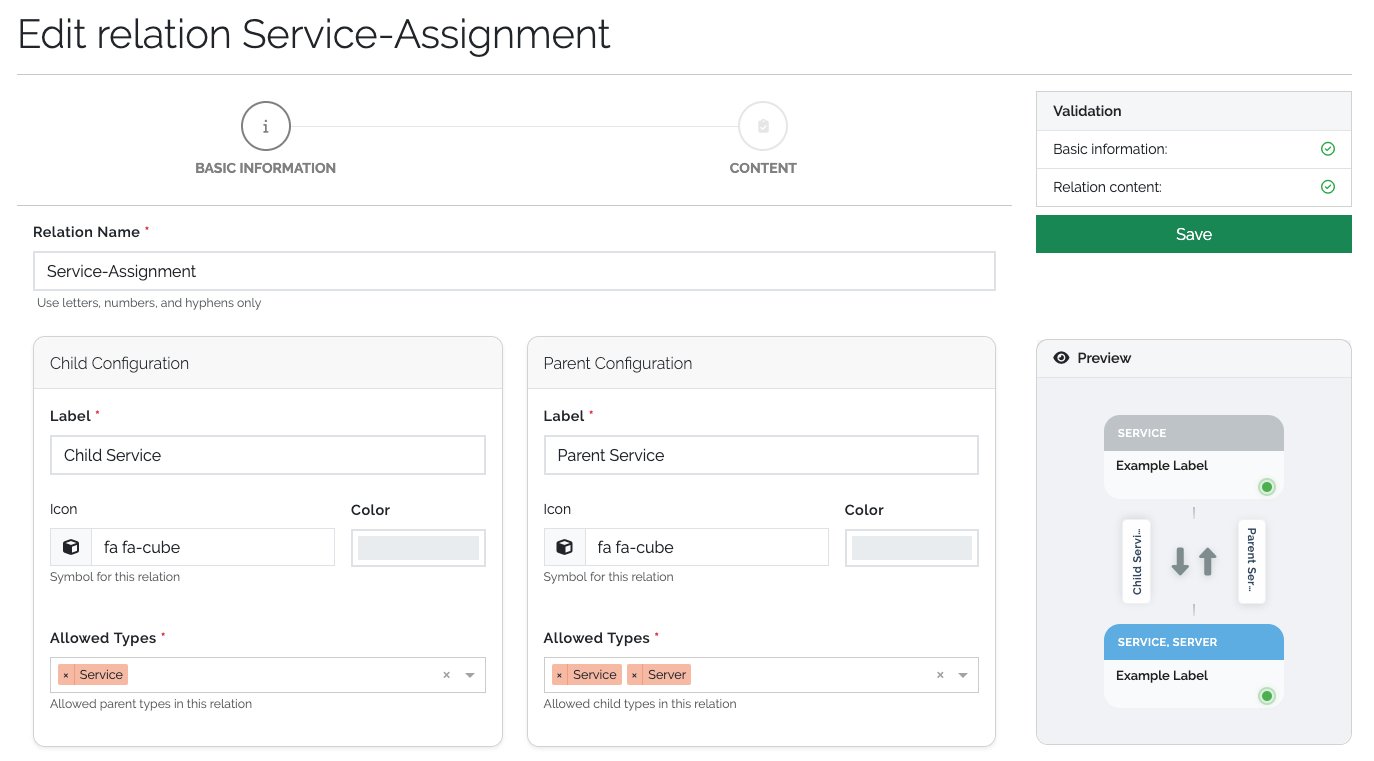This screenshot has height=761, width=1374.
Task: Remove Server tag from parent Allowed Types
Action: pyautogui.click(x=634, y=676)
